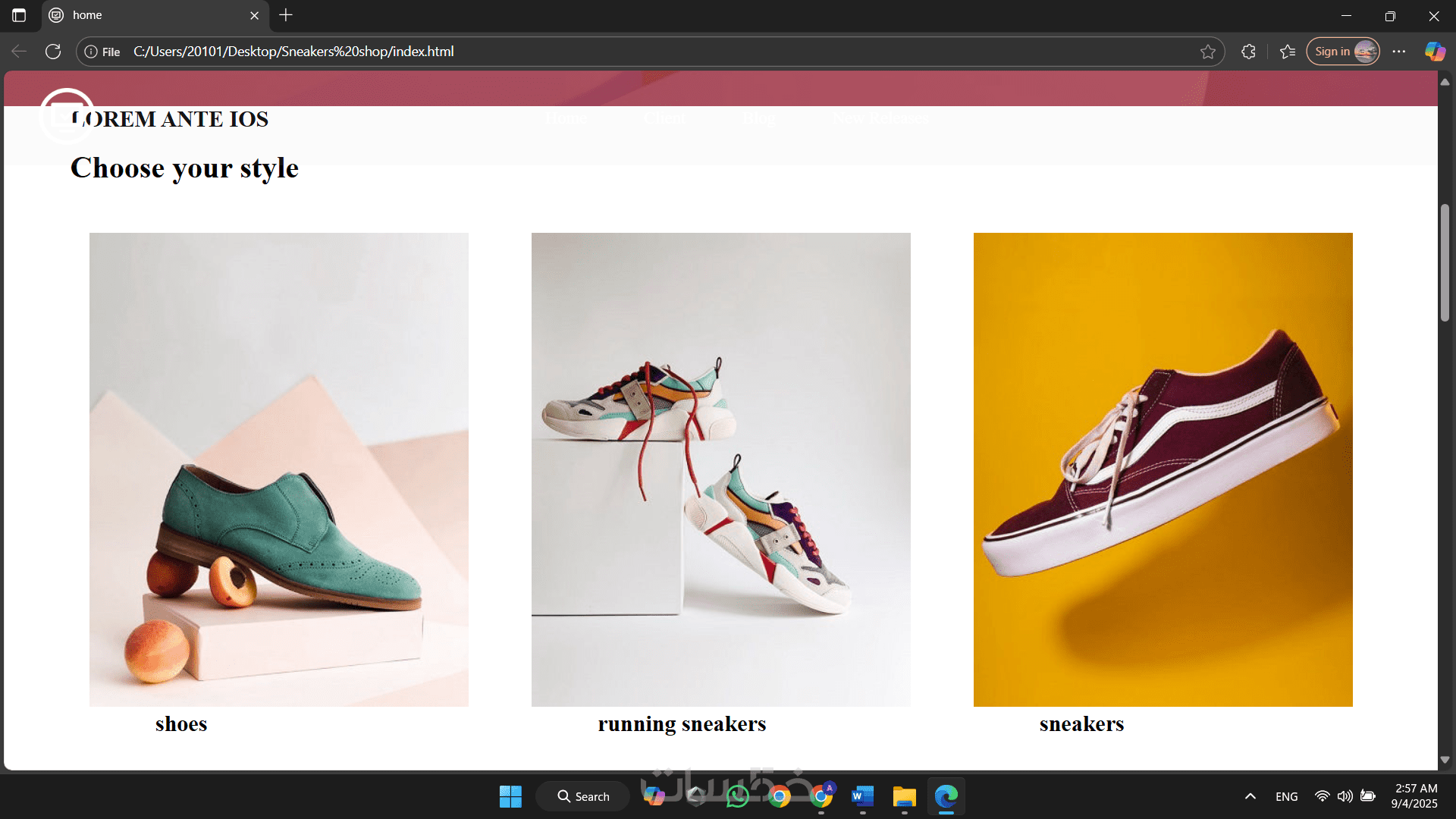1456x819 pixels.
Task: Expand the hidden system tray icons chevron
Action: pyautogui.click(x=1250, y=796)
